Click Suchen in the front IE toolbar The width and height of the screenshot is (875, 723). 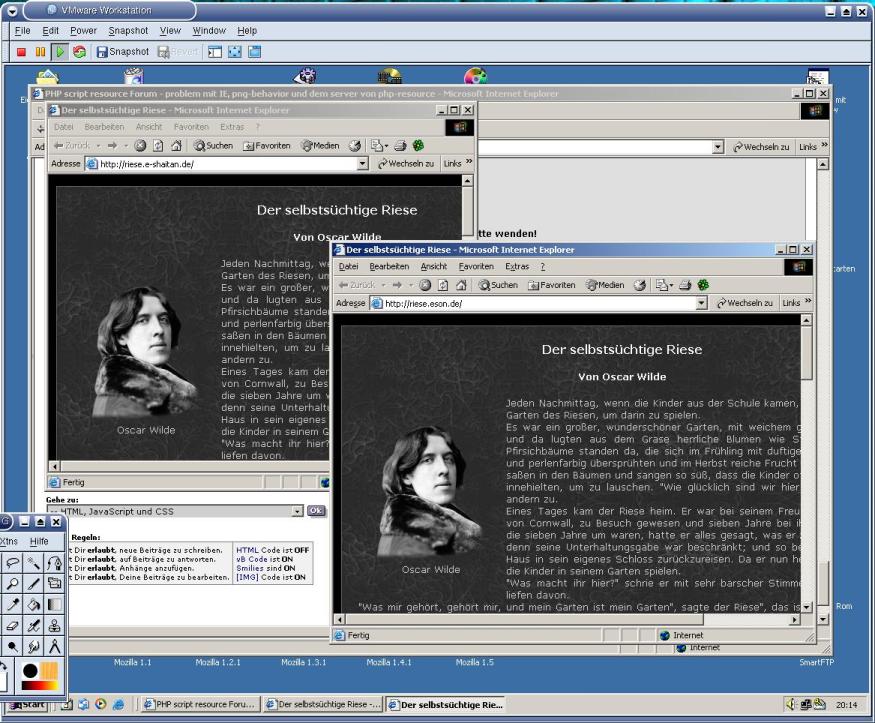click(x=497, y=285)
